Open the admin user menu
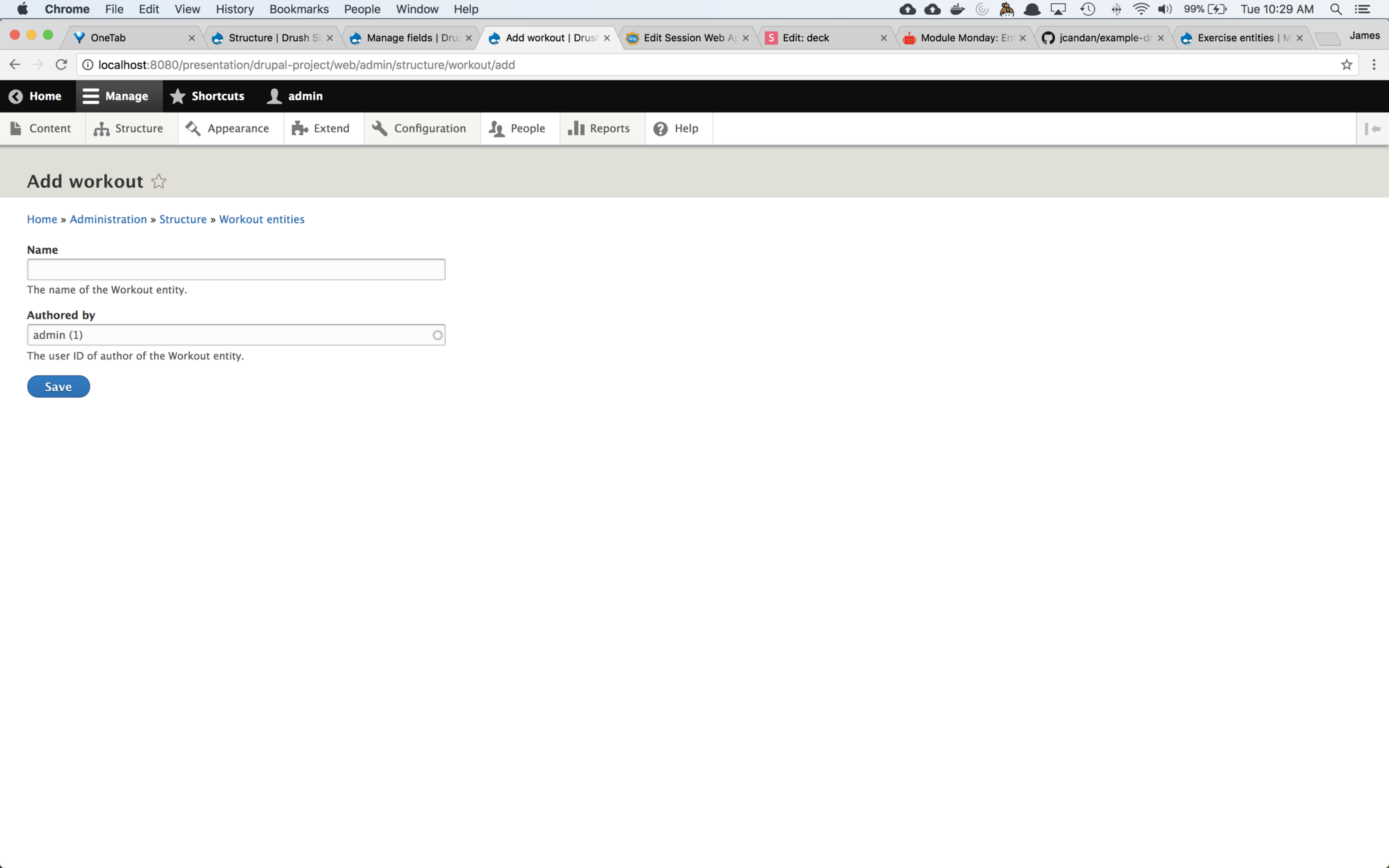The image size is (1389, 868). (295, 96)
